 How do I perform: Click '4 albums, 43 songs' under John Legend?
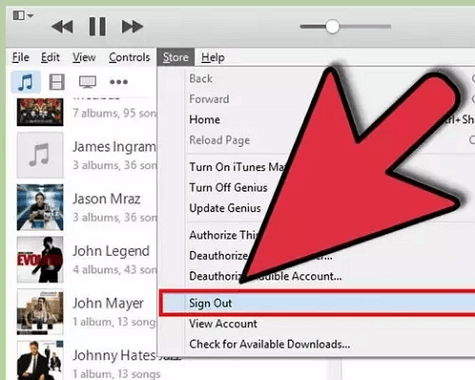click(115, 269)
